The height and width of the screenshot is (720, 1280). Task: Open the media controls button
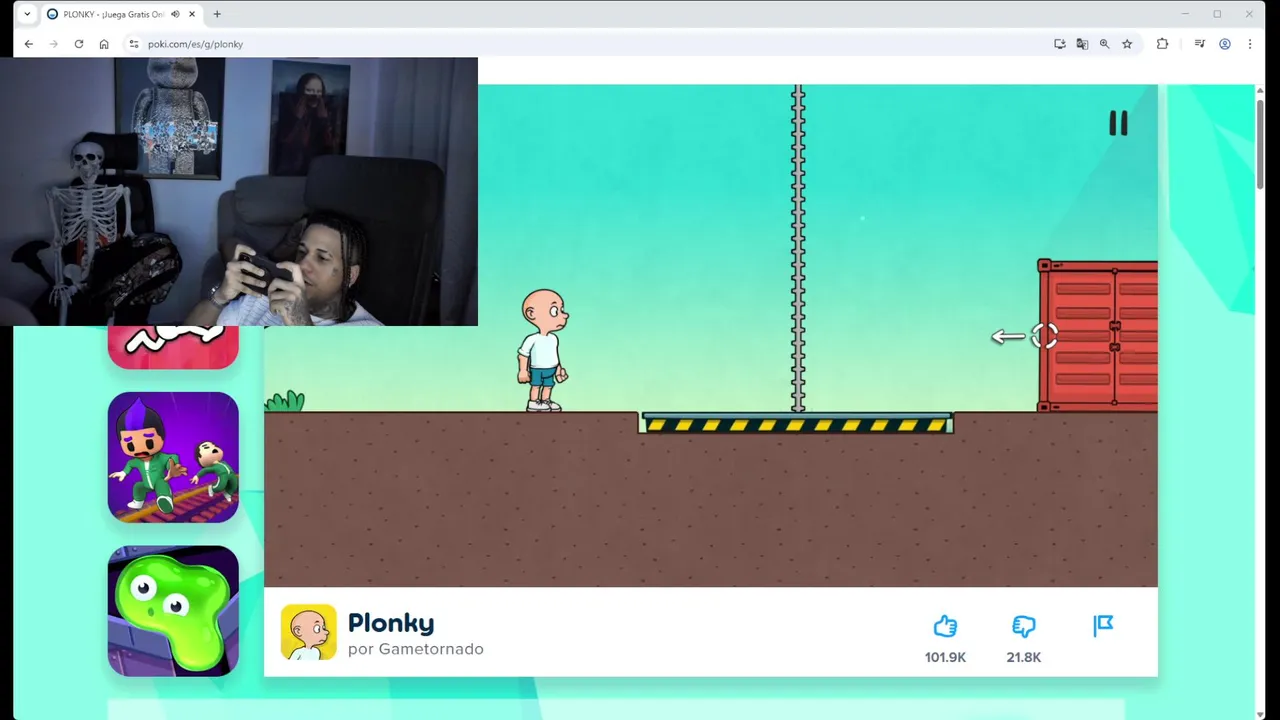click(1199, 44)
